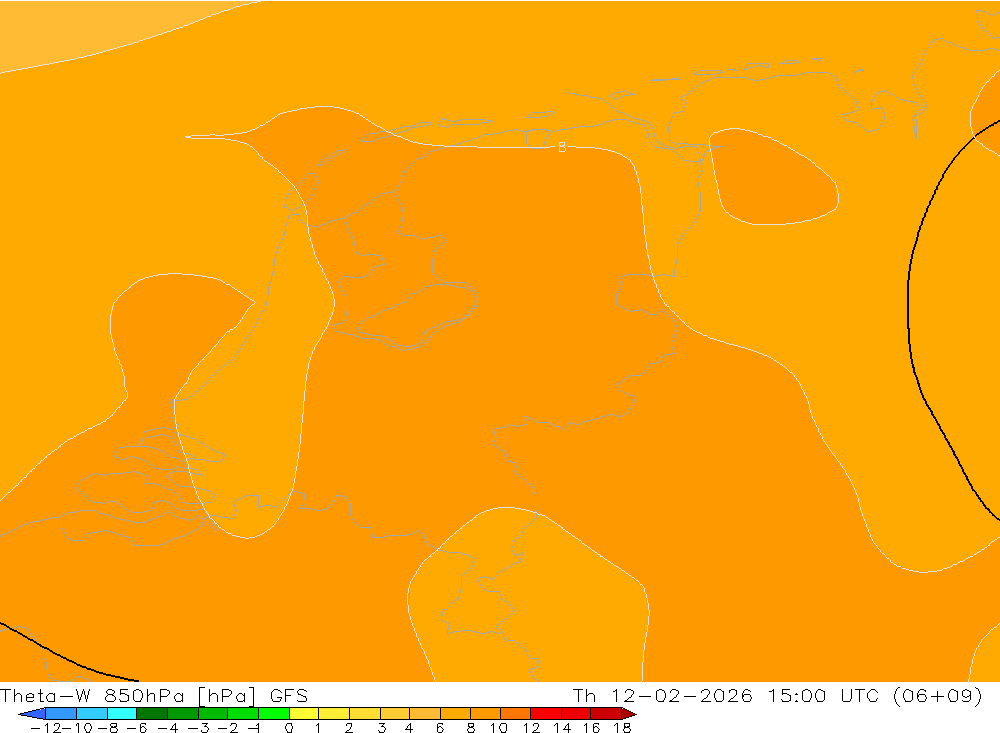Image resolution: width=1000 pixels, height=733 pixels.
Task: Select dark green segment between -6 and -4
Action: coord(152,714)
